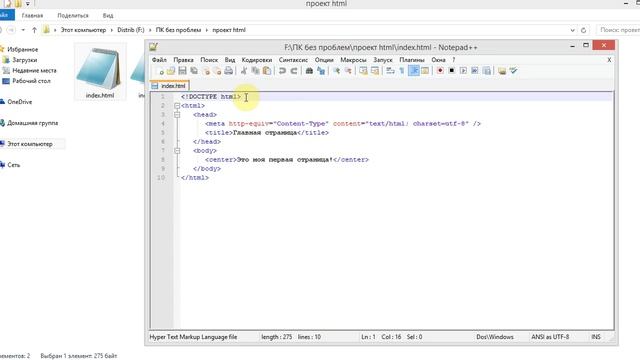Screen dimensions: 640x360
Task: Toggle word wrap toolbar button
Action: (390, 71)
